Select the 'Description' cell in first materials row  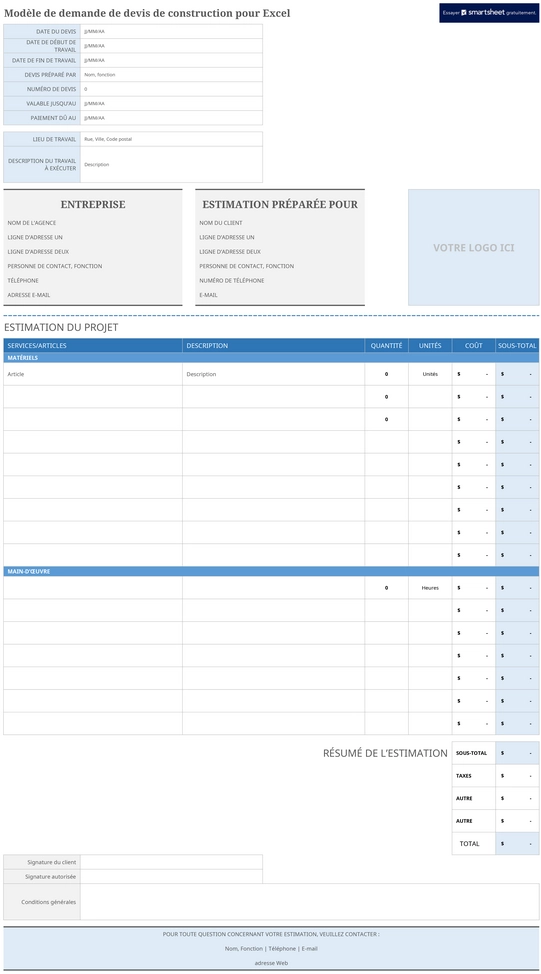coord(274,375)
